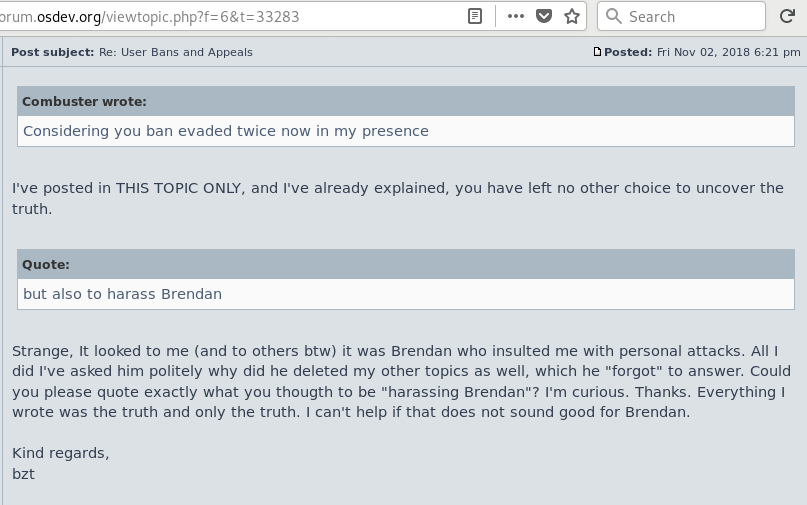Image resolution: width=807 pixels, height=505 pixels.
Task: Click the magnifier icon in Search box
Action: [x=613, y=16]
